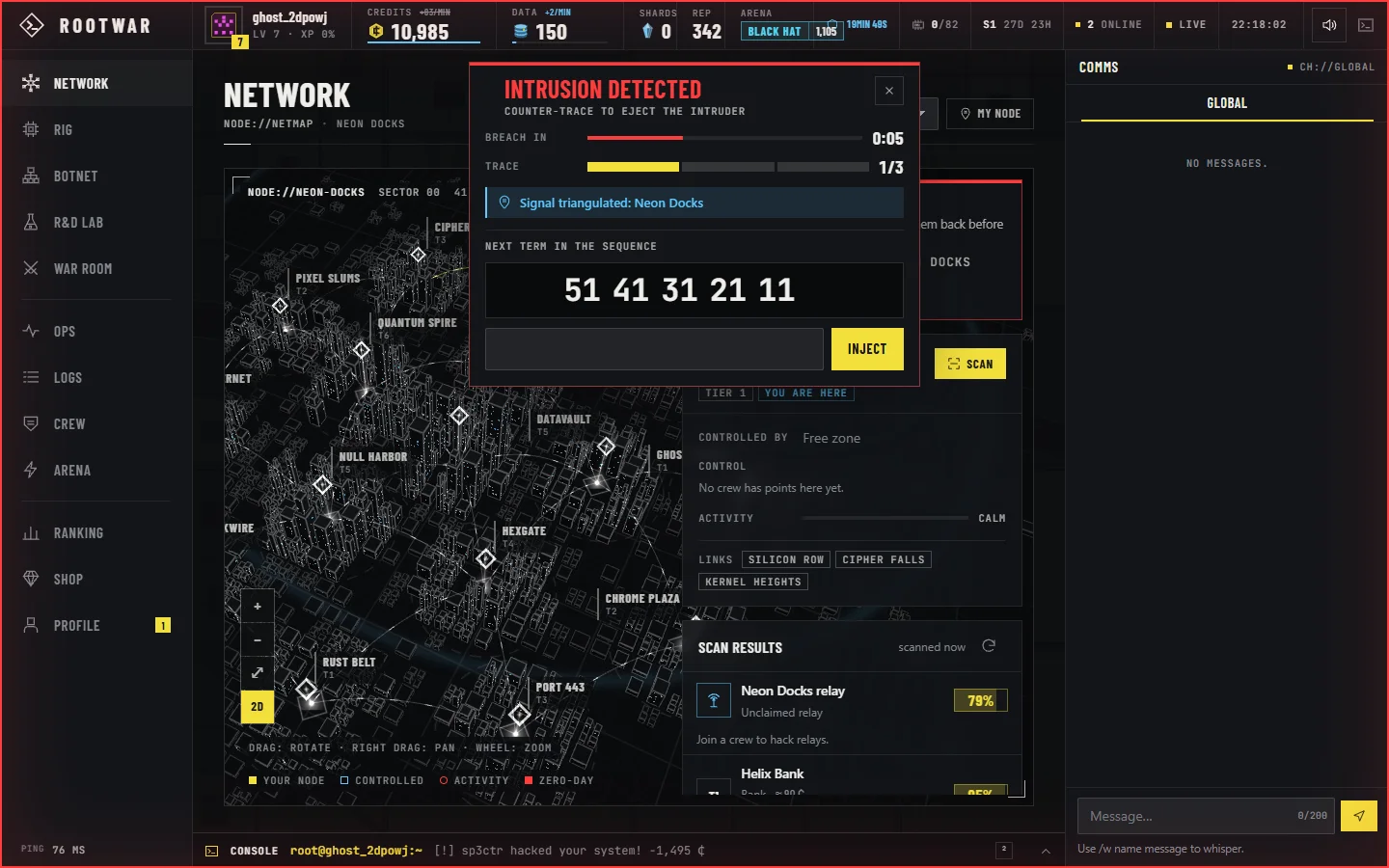1389x868 pixels.
Task: Select the Quantum Spire node marker
Action: click(x=362, y=350)
